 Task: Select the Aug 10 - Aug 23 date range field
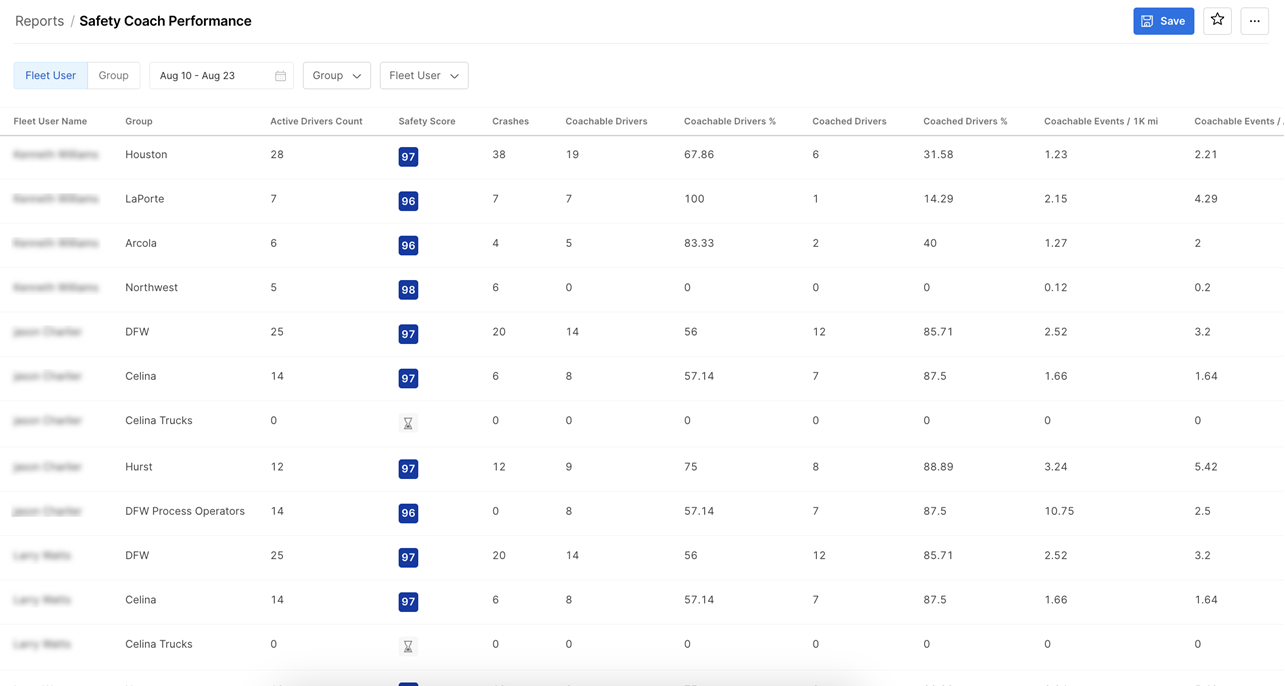click(221, 75)
